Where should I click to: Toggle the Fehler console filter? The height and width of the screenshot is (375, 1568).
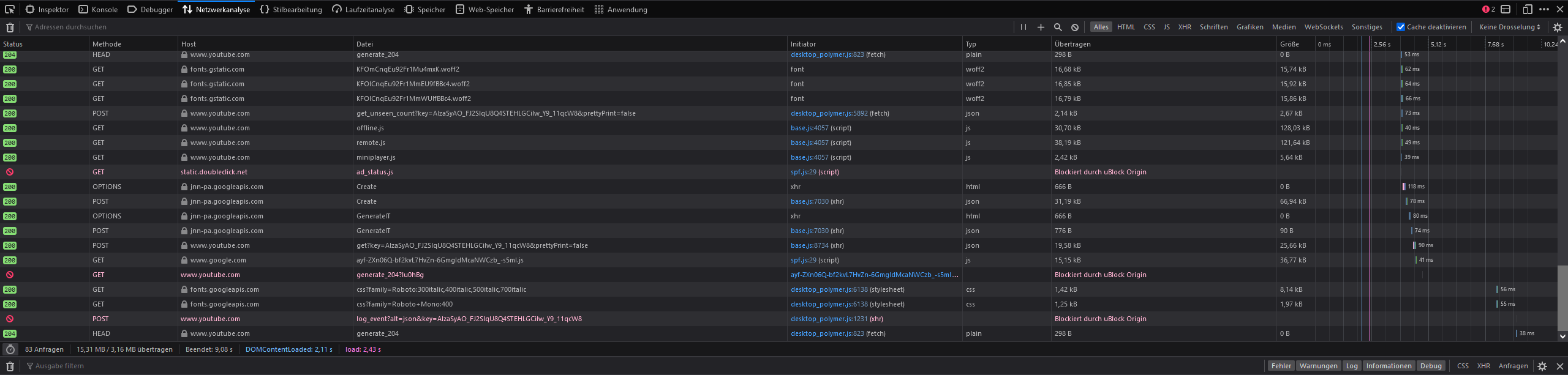click(1281, 366)
